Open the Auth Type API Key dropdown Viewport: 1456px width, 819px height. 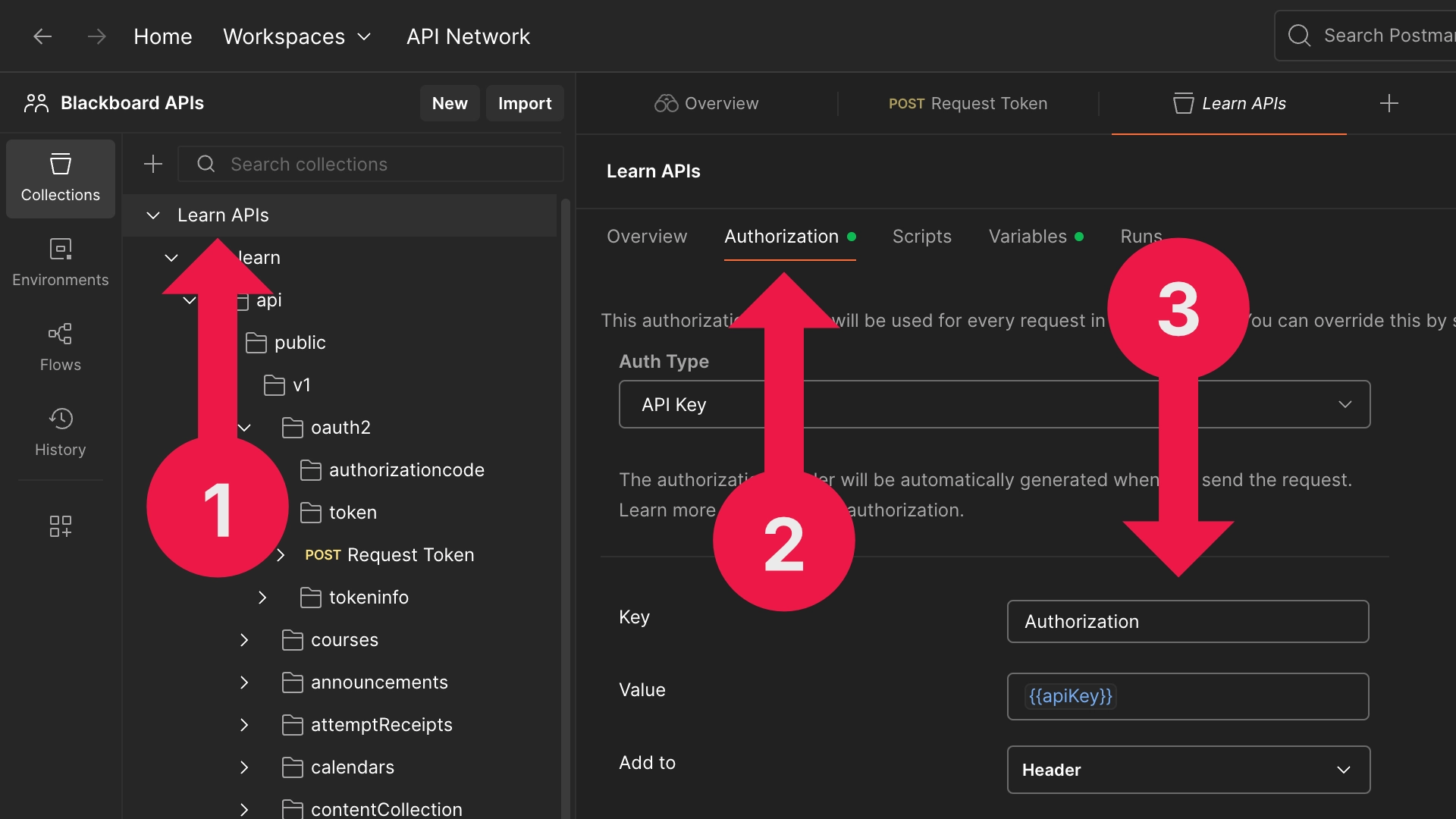click(x=994, y=404)
